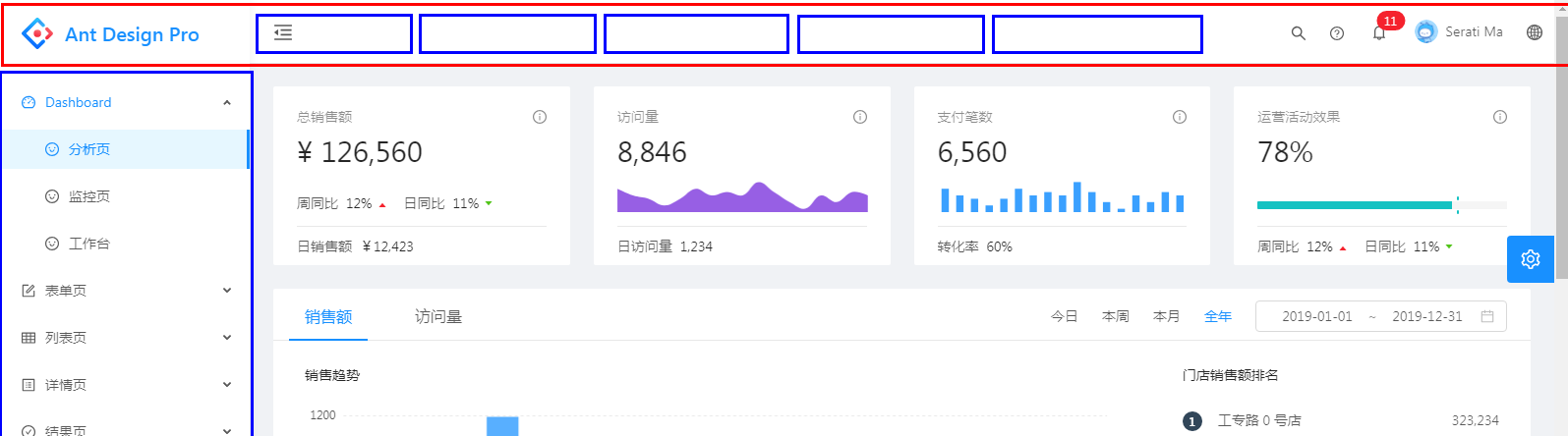Click the blue 支付笔数 mini bar chart
The image size is (1568, 436).
coord(1062,196)
